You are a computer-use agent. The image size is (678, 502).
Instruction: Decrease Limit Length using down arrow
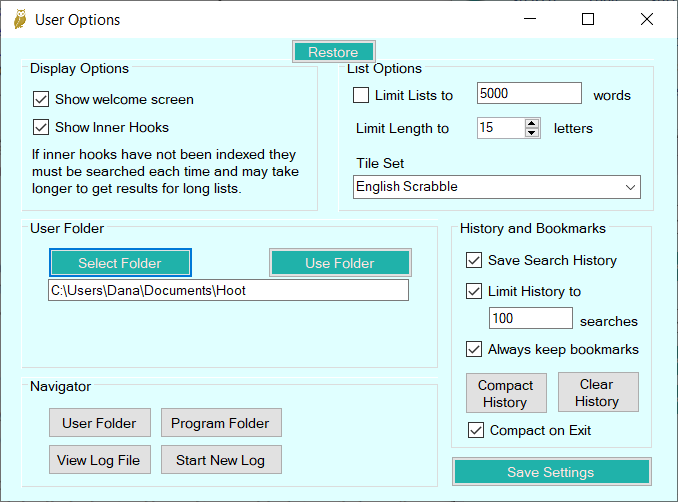click(x=532, y=133)
